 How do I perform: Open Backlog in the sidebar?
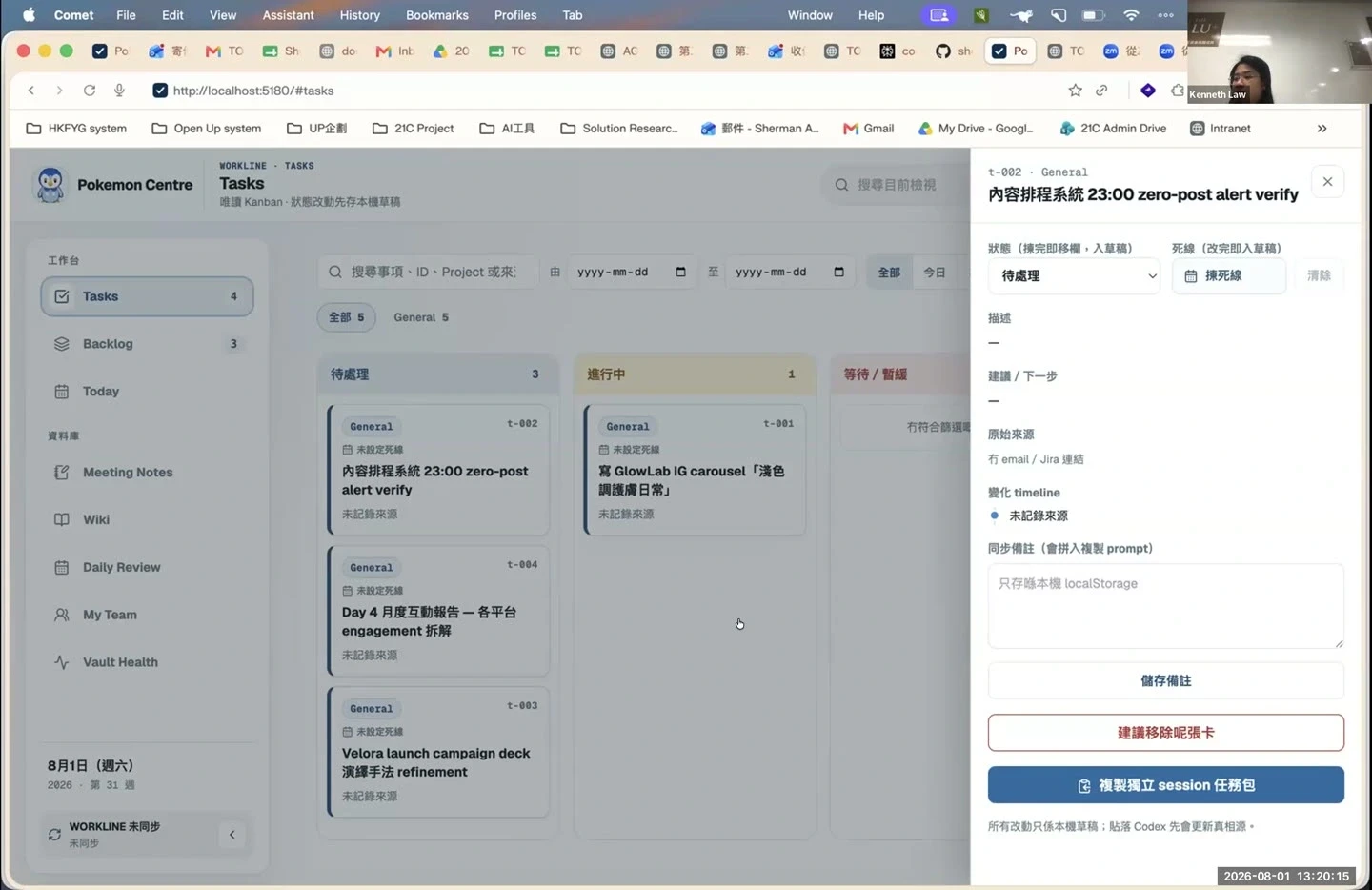coord(147,344)
